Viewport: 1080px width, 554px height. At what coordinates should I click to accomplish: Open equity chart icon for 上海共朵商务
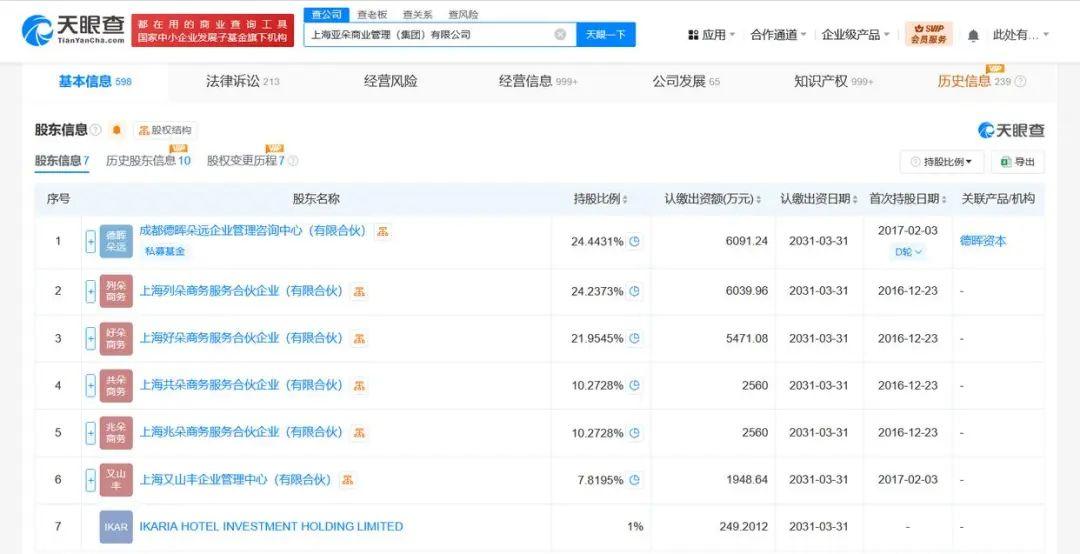[359, 386]
